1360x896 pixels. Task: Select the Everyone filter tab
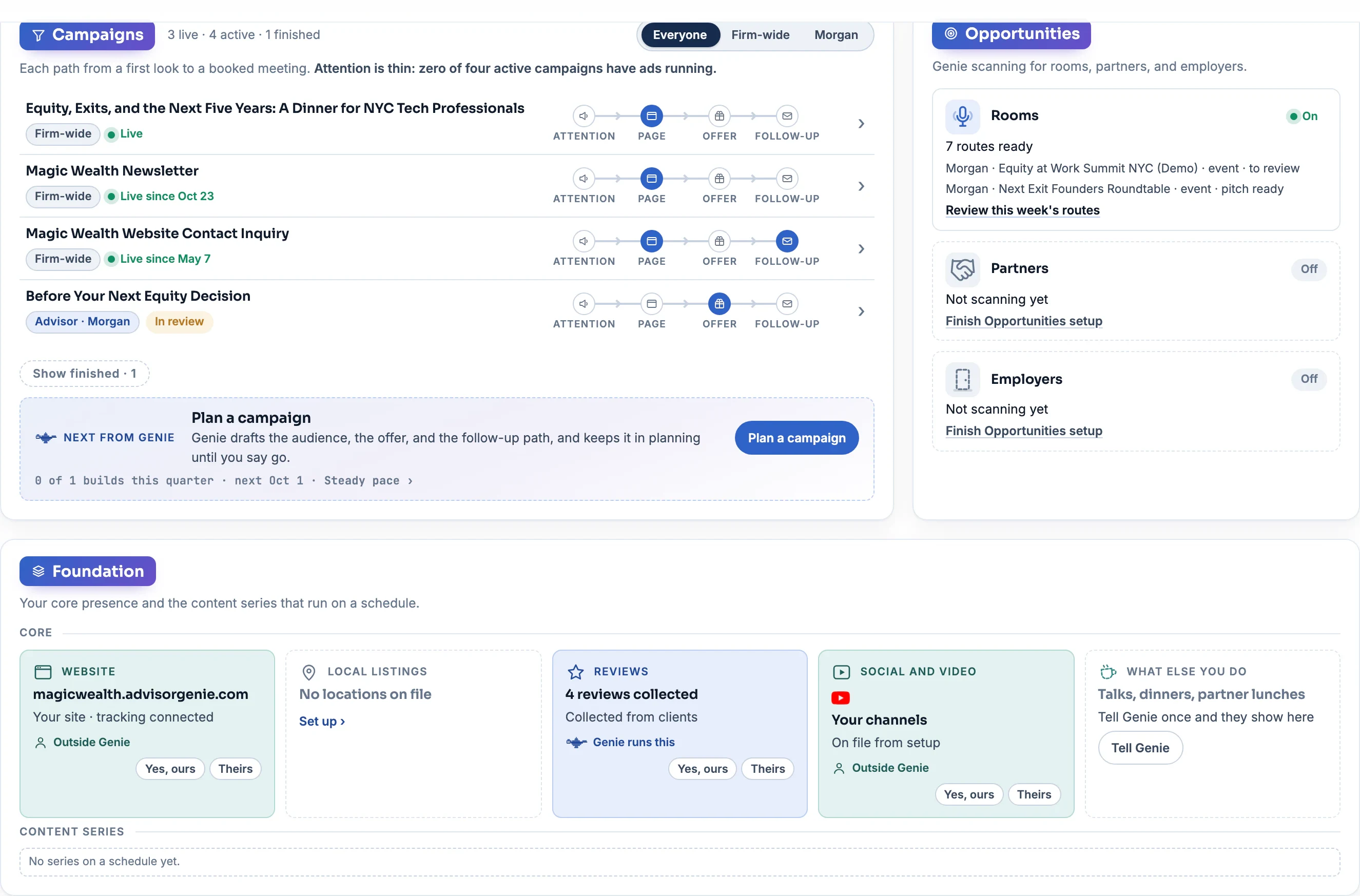pos(679,35)
